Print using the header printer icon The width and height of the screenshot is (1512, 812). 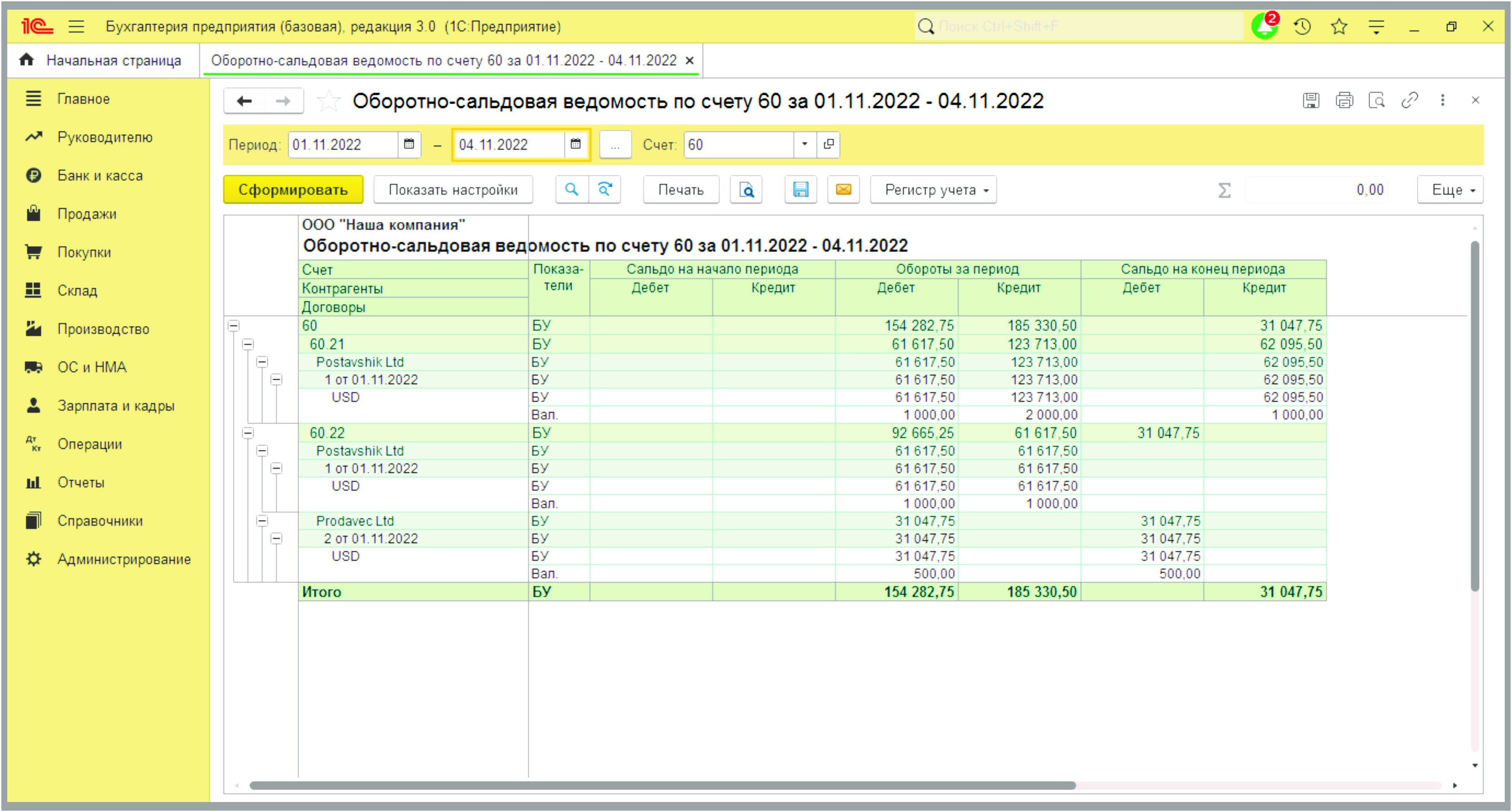(1344, 100)
